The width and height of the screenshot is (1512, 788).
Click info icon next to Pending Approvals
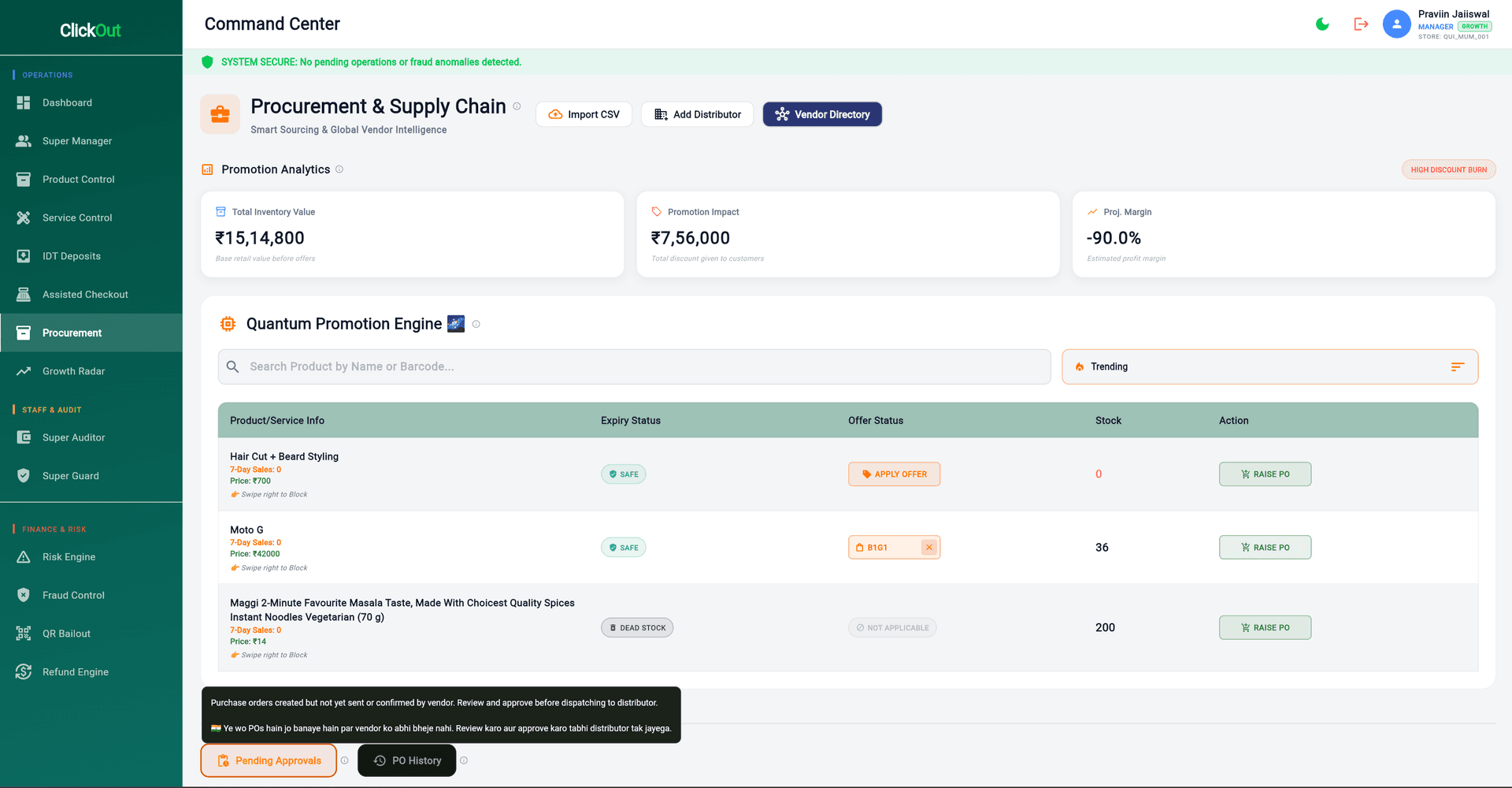[344, 760]
